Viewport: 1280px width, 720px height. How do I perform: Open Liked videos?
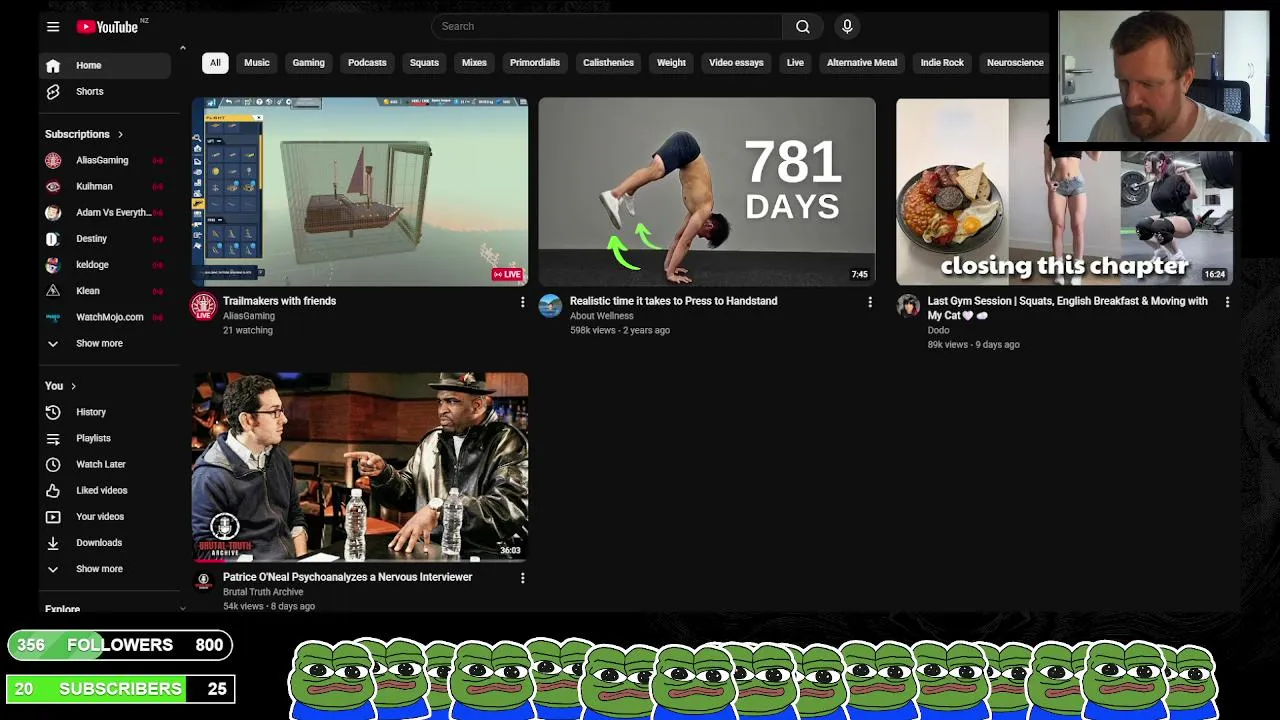click(x=105, y=490)
